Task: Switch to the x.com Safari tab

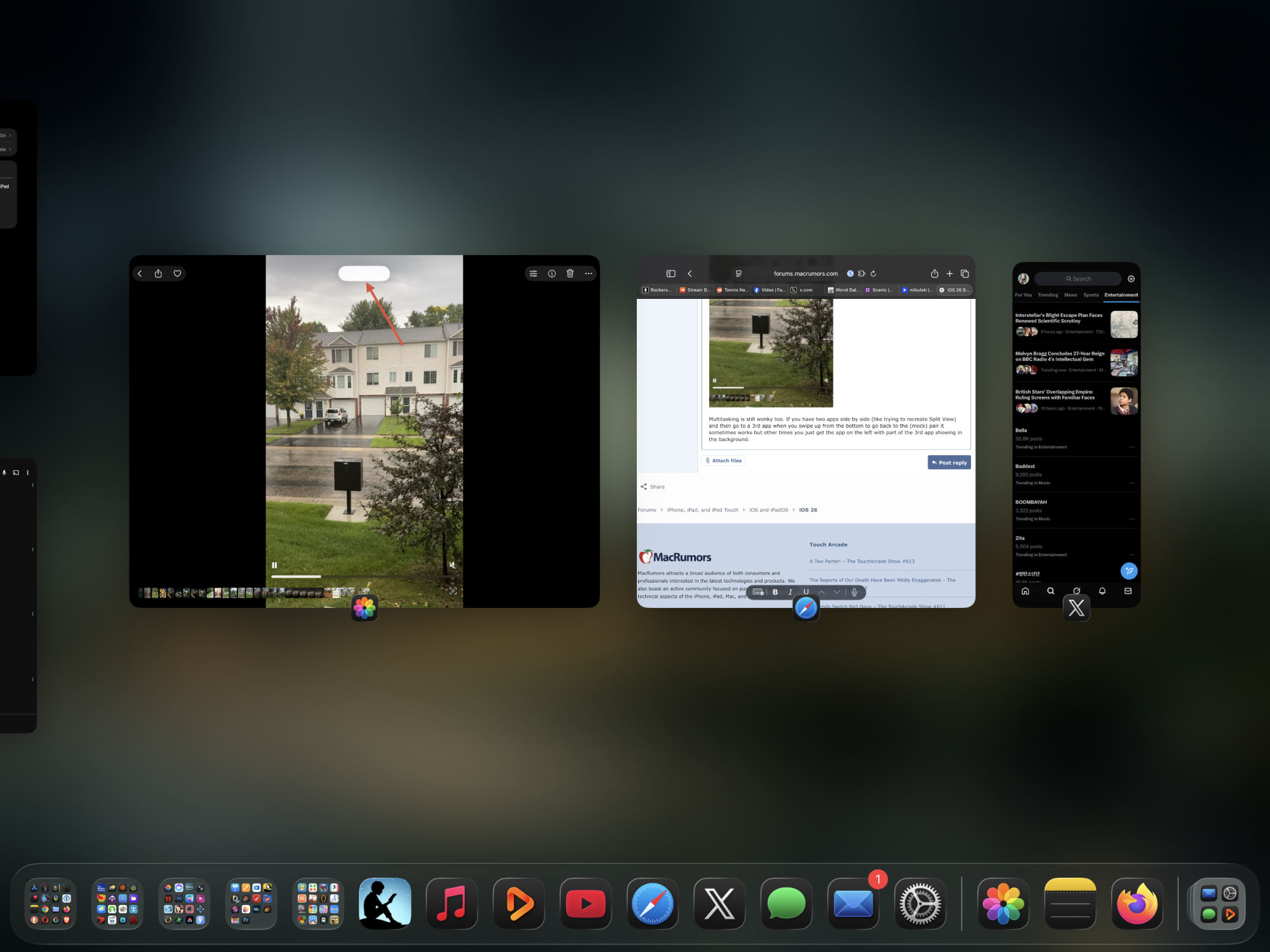Action: point(803,290)
